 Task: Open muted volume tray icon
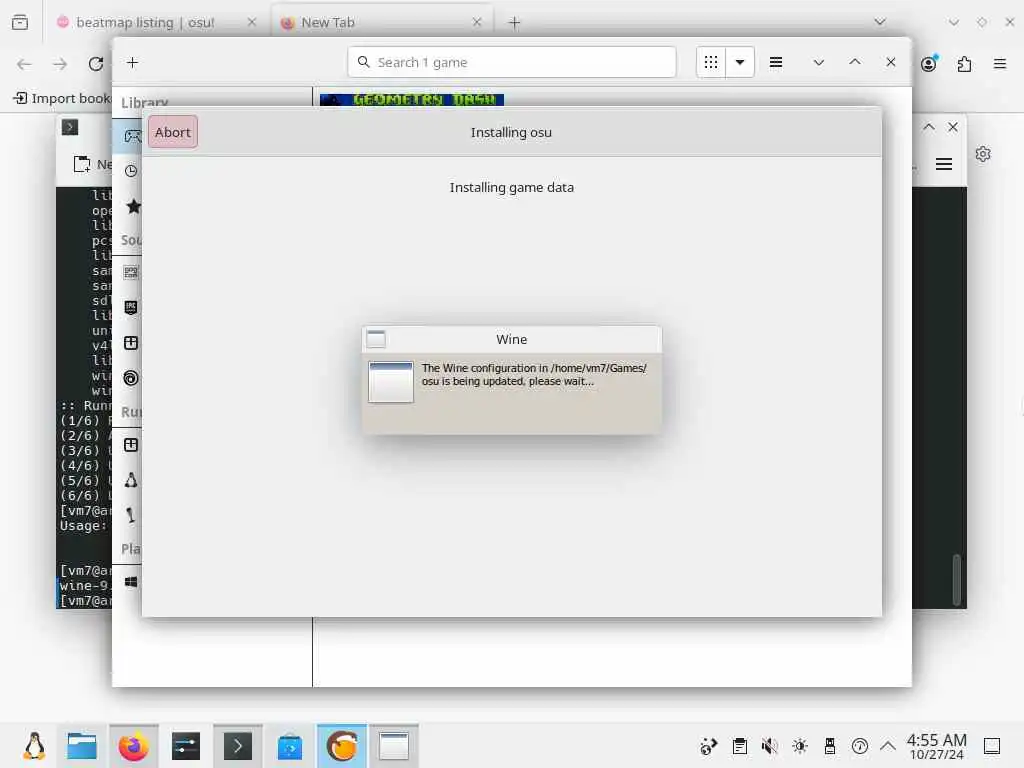[769, 746]
